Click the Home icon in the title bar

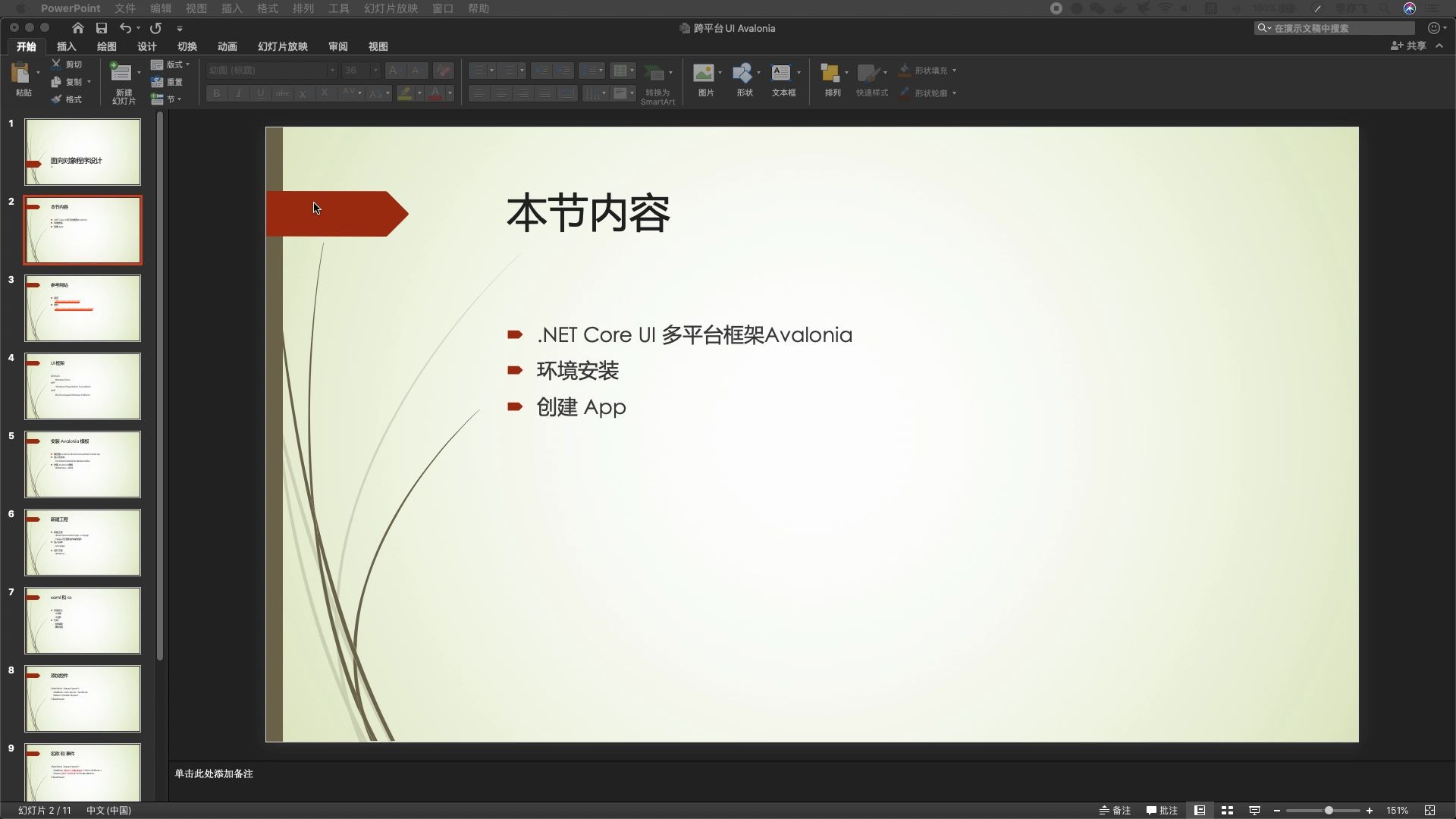78,28
